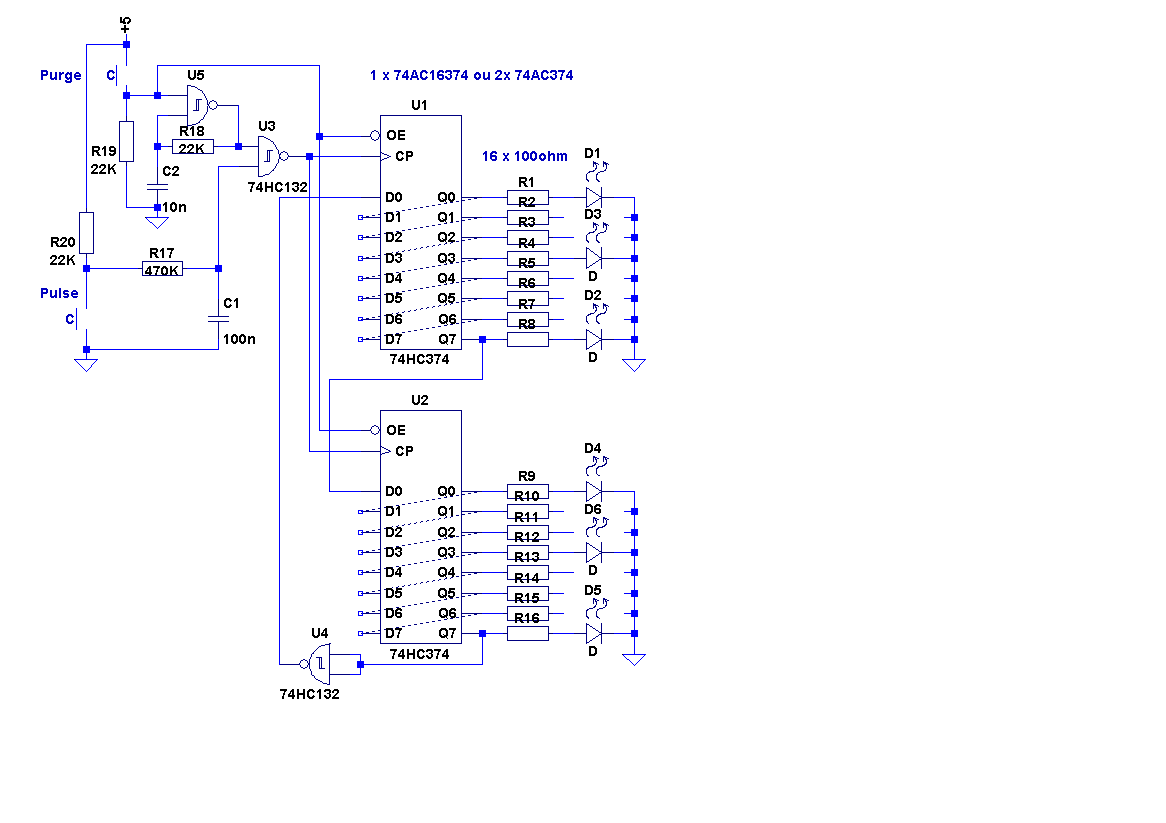Click the R19 resistor symbol

[x=126, y=141]
